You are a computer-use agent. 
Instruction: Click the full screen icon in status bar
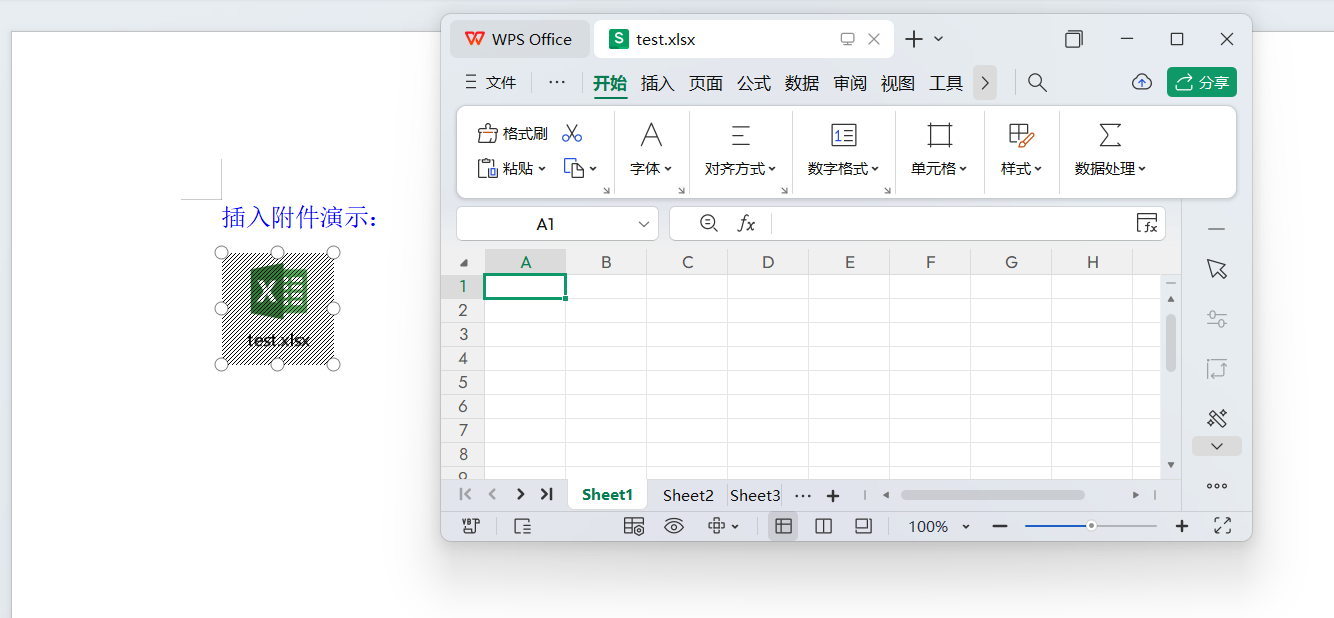[1222, 526]
